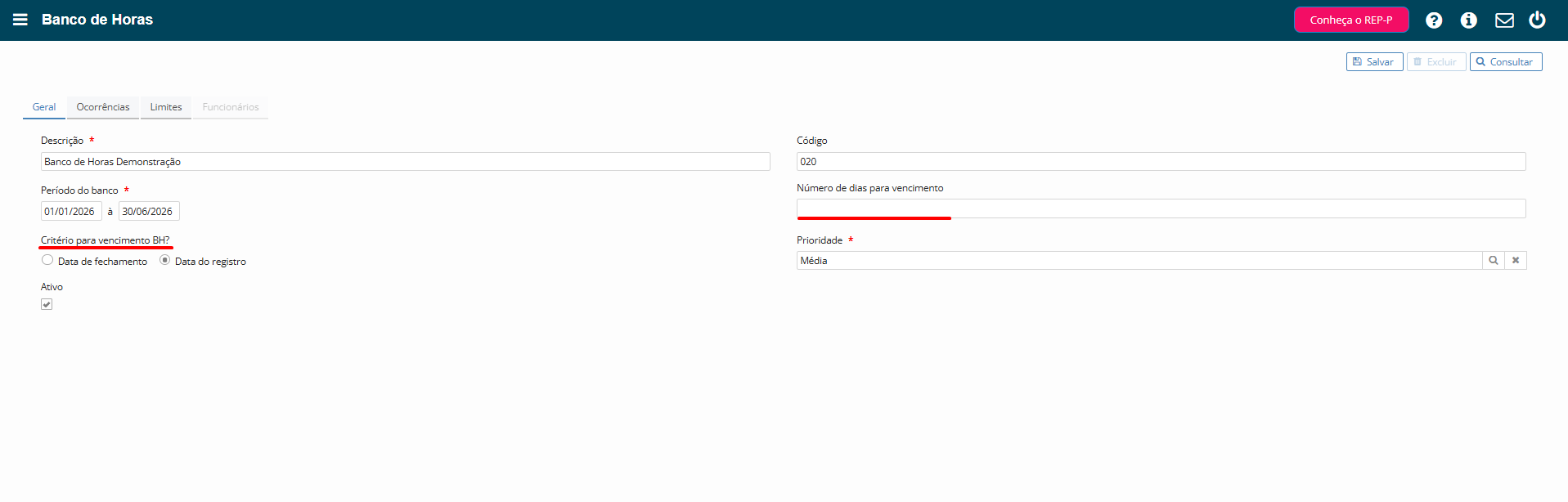1568x502 pixels.
Task: Clear Prioridade with the X icon
Action: [x=1516, y=260]
